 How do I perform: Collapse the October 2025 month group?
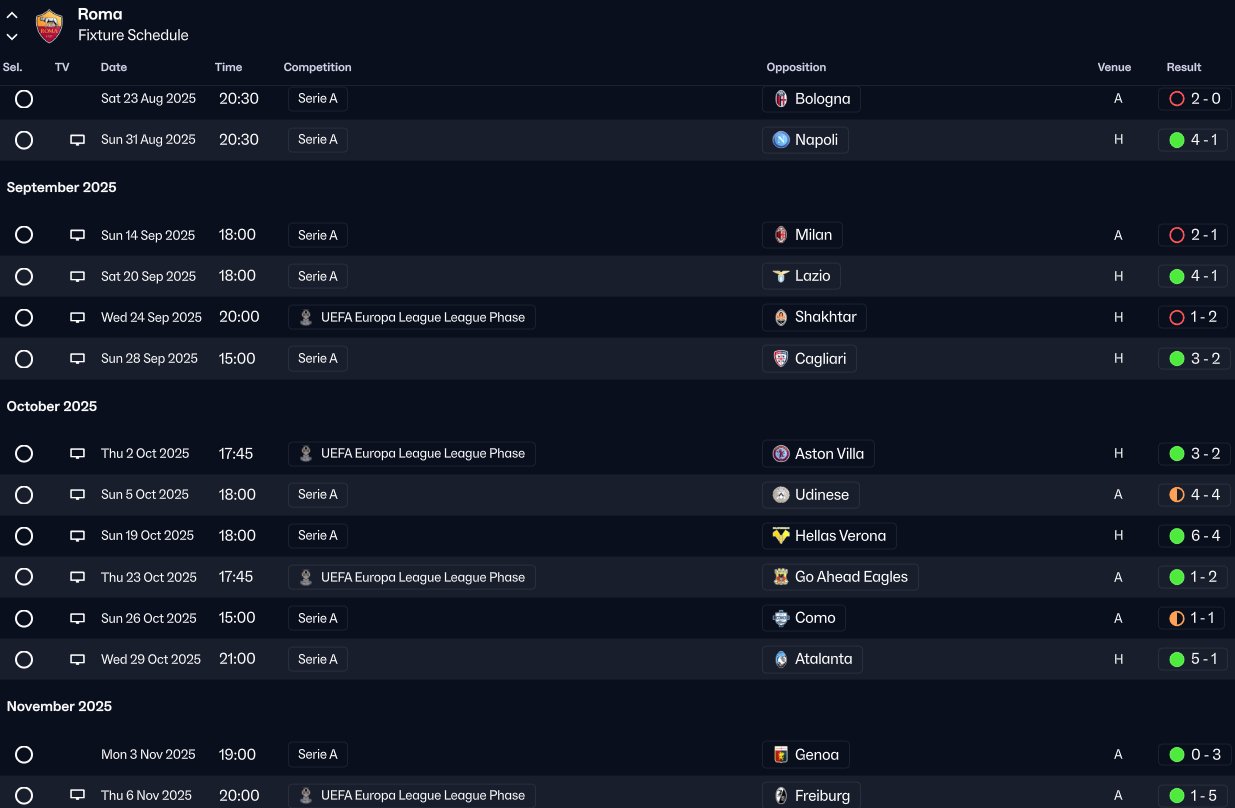point(52,407)
